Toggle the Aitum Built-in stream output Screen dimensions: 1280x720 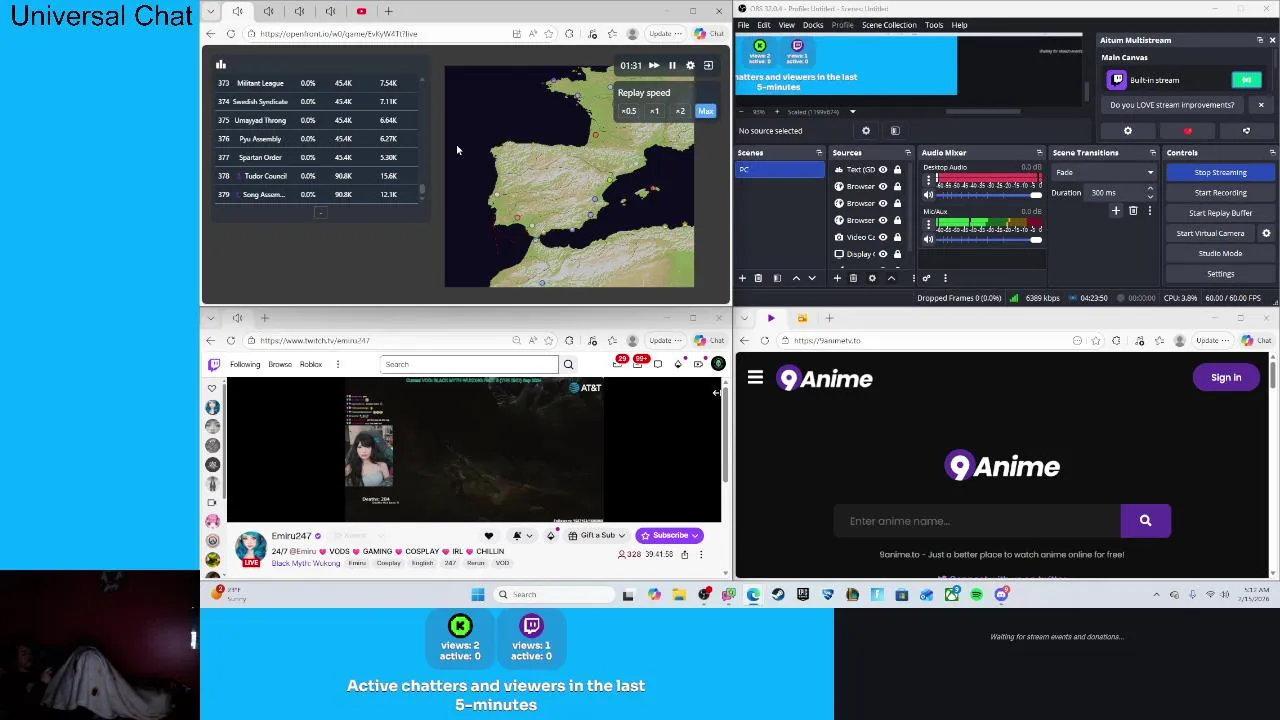click(x=1246, y=80)
